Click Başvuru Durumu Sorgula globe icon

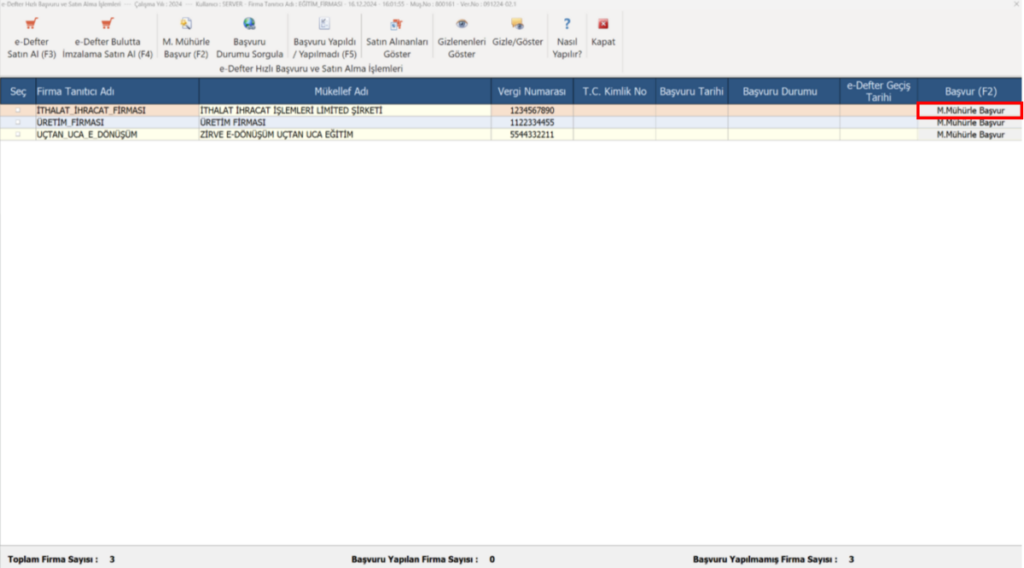(x=249, y=24)
